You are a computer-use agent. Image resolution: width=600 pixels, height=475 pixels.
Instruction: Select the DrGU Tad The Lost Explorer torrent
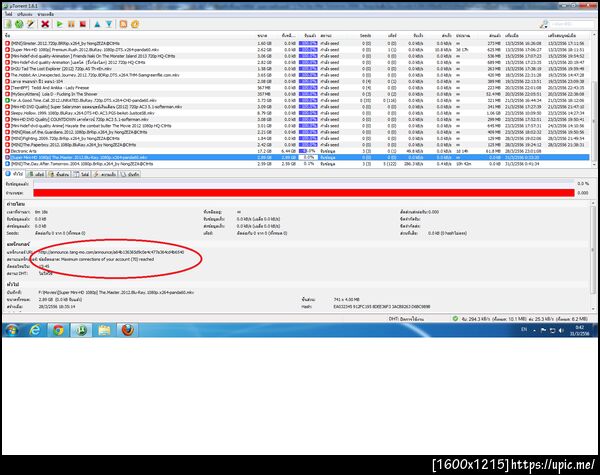297,69
